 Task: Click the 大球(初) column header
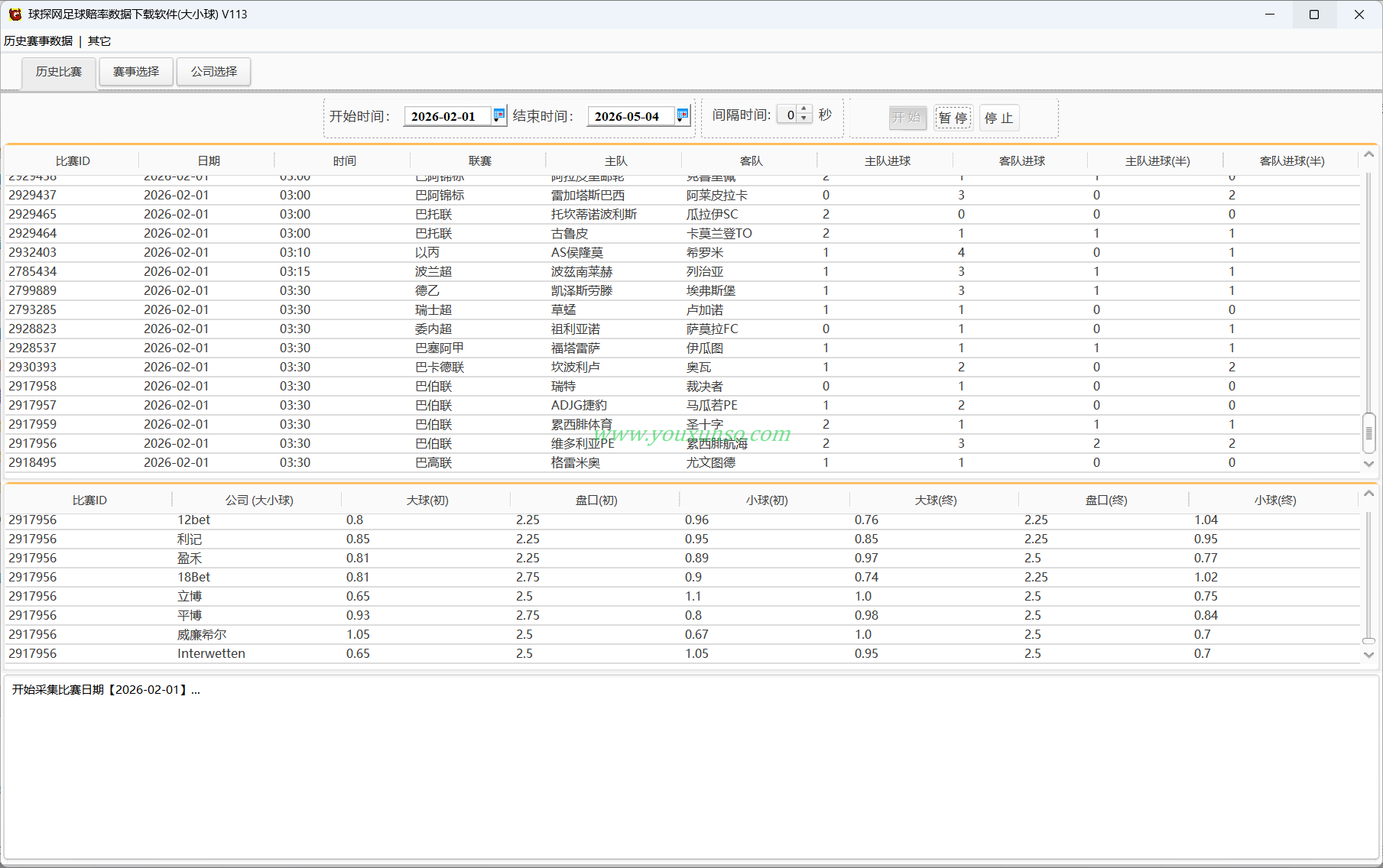coord(427,500)
